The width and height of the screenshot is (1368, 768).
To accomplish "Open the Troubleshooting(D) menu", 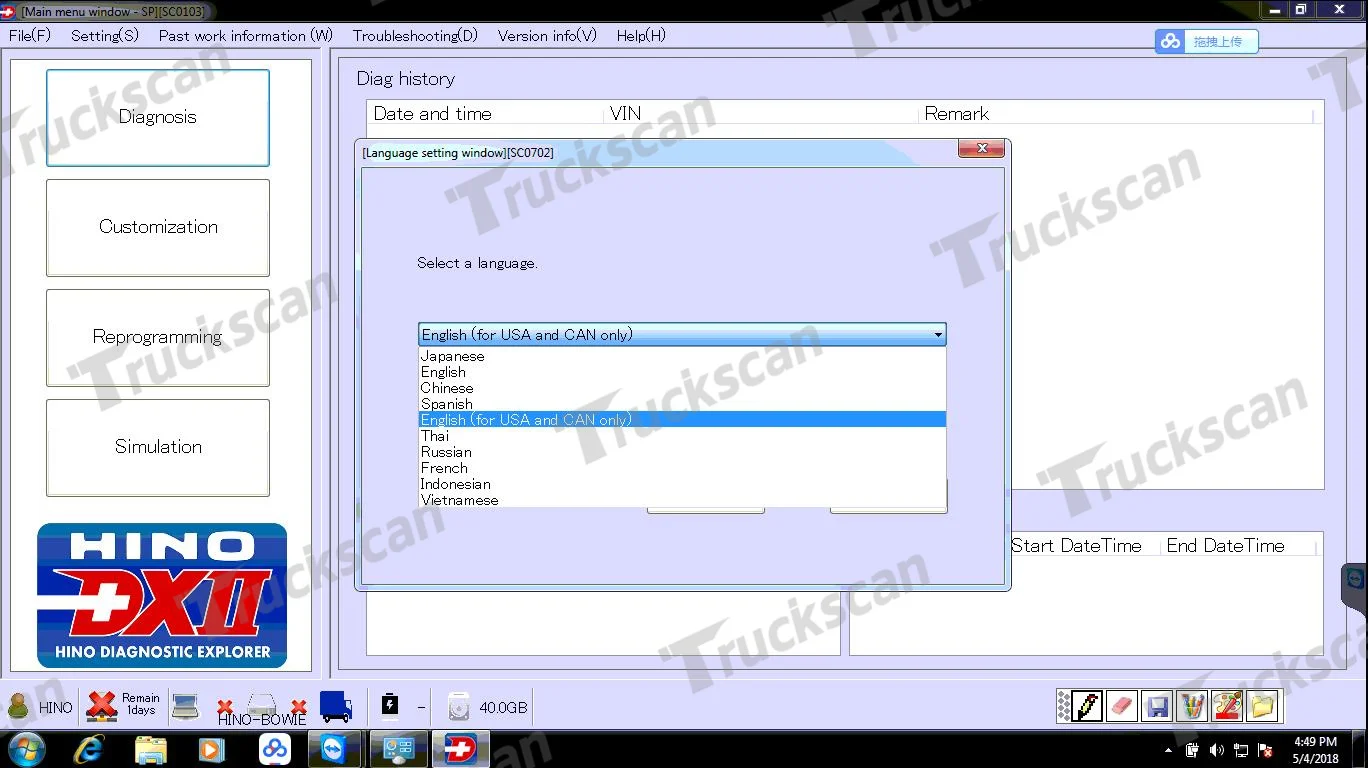I will (x=415, y=35).
